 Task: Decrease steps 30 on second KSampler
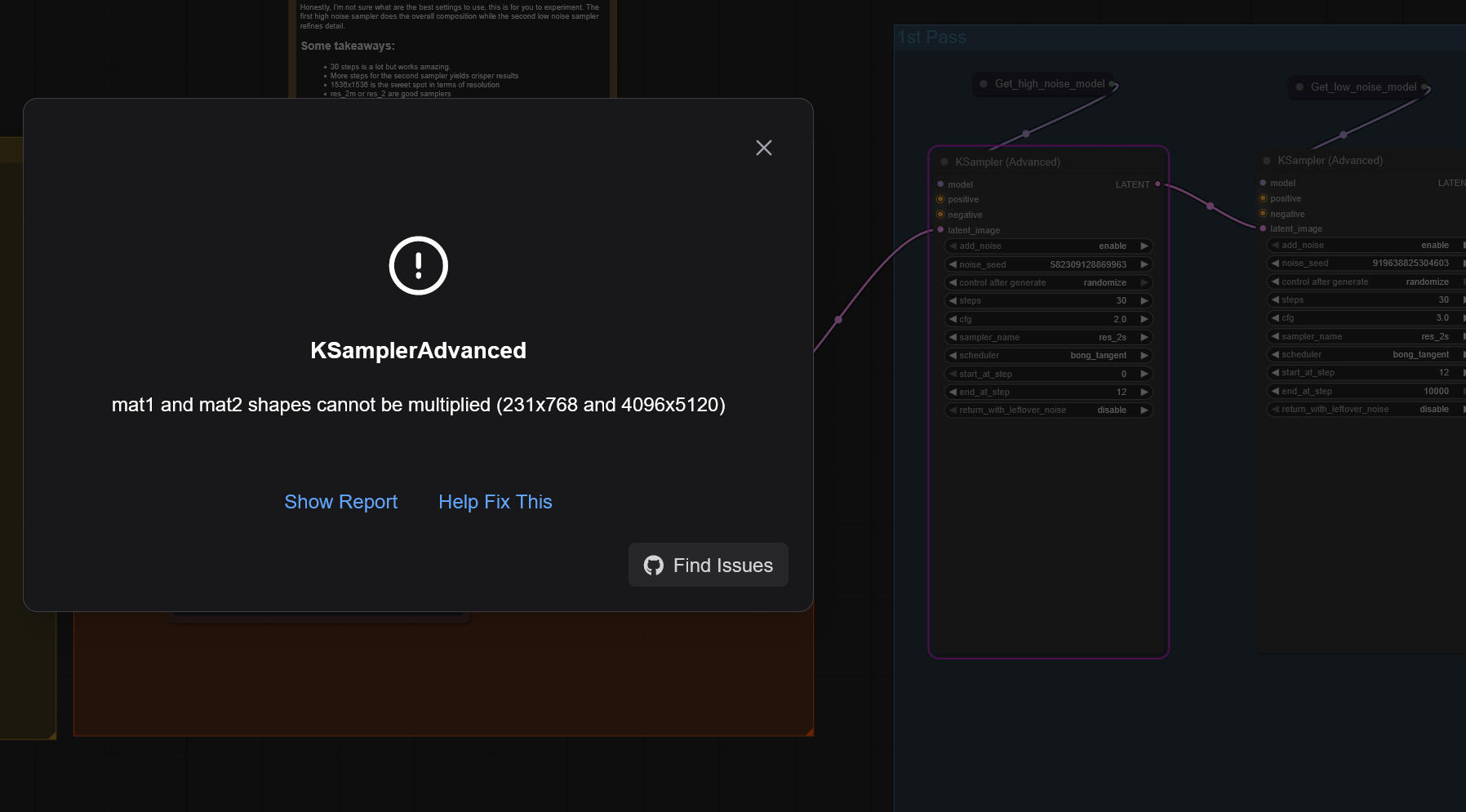(x=1275, y=300)
